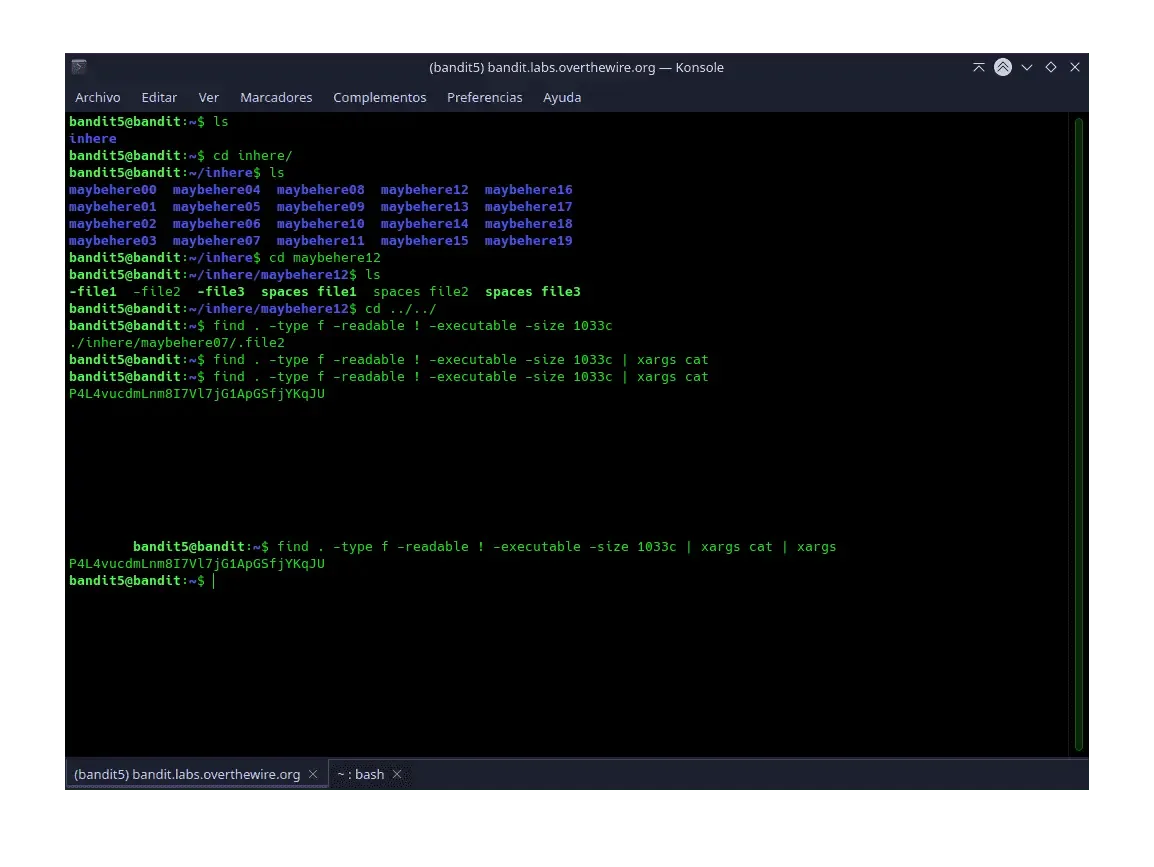The width and height of the screenshot is (1154, 867).
Task: Click the 'spaces file1' entry
Action: (x=309, y=291)
